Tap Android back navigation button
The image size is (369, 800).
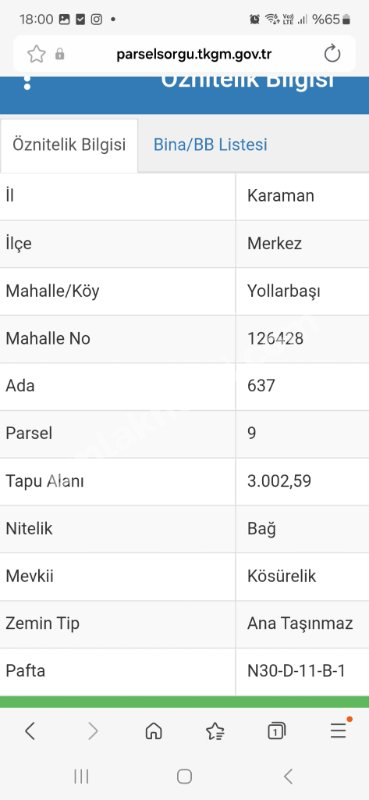[x=288, y=777]
